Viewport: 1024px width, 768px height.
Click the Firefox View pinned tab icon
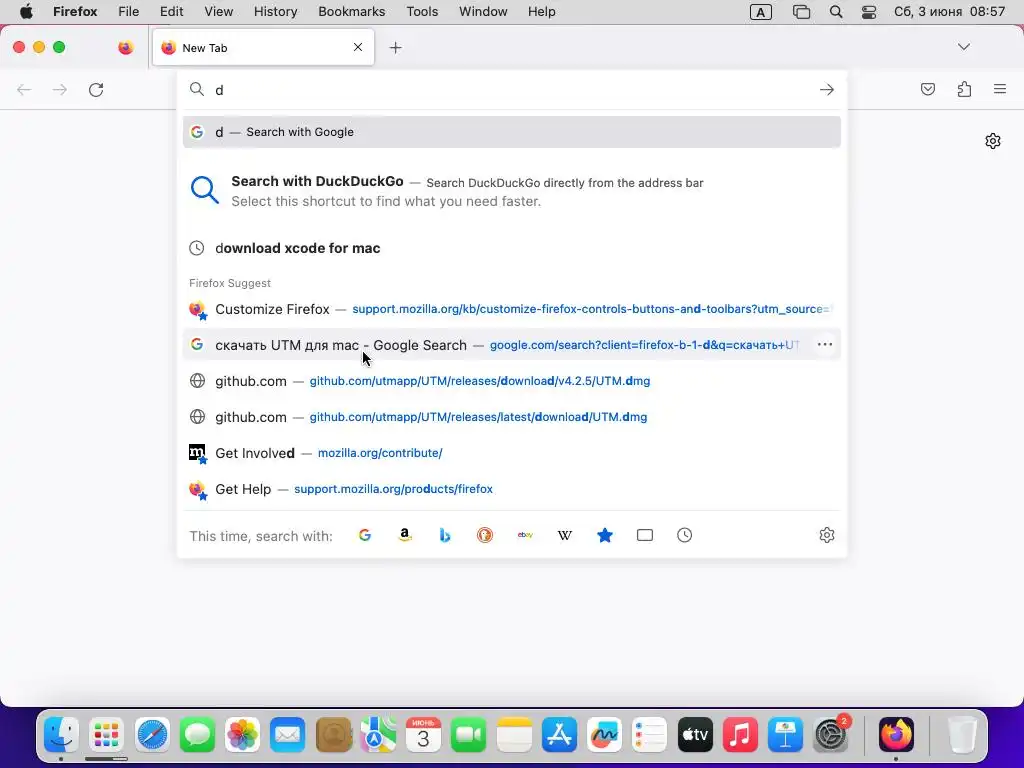125,47
